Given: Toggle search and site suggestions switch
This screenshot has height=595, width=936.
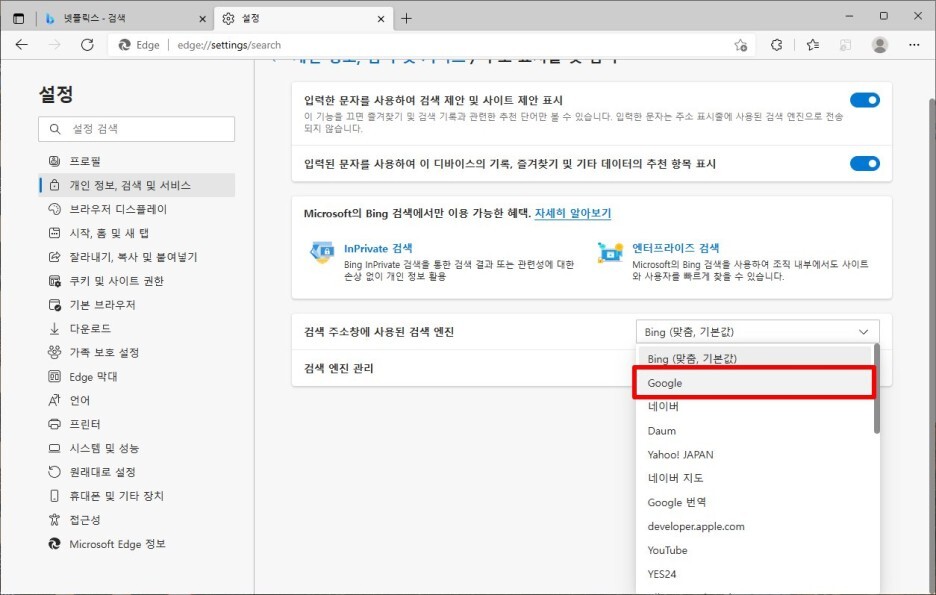Looking at the screenshot, I should point(864,100).
